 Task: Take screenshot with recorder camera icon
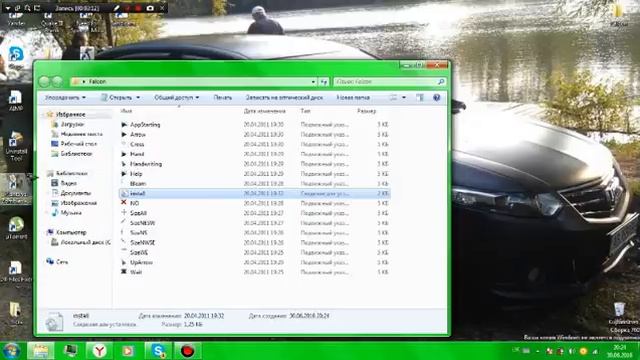(150, 8)
